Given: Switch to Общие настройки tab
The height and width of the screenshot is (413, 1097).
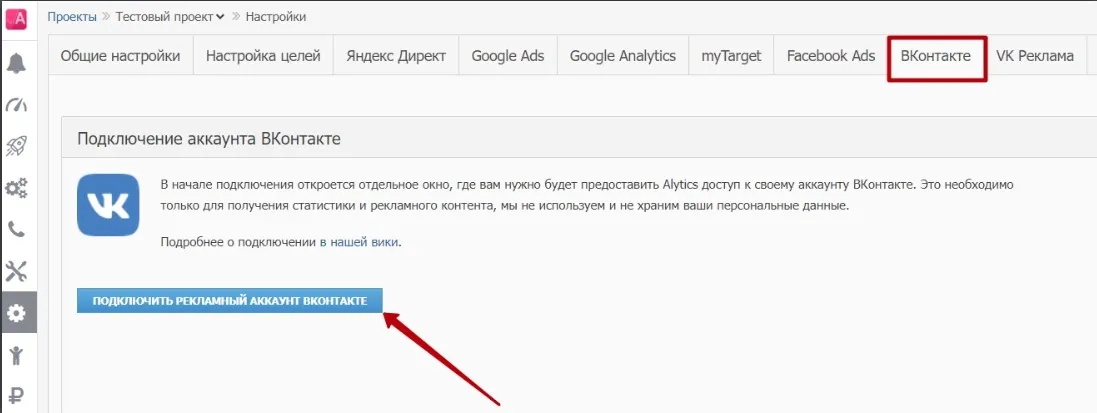Looking at the screenshot, I should pyautogui.click(x=120, y=56).
